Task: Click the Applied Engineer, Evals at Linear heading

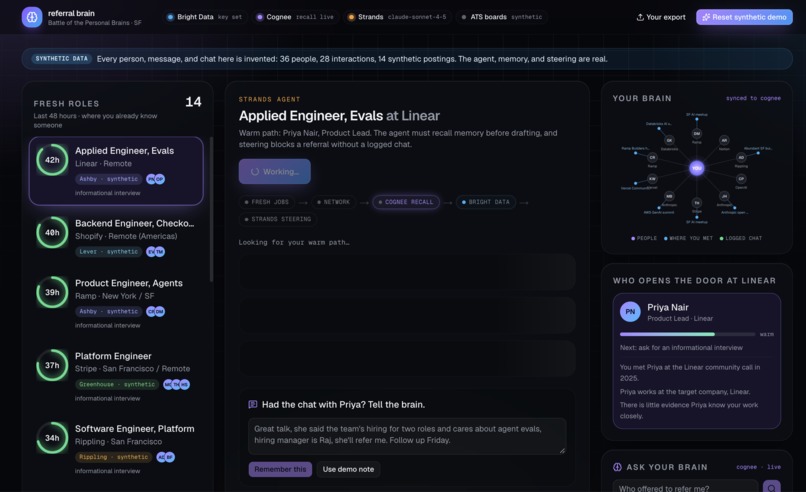Action: 339,116
